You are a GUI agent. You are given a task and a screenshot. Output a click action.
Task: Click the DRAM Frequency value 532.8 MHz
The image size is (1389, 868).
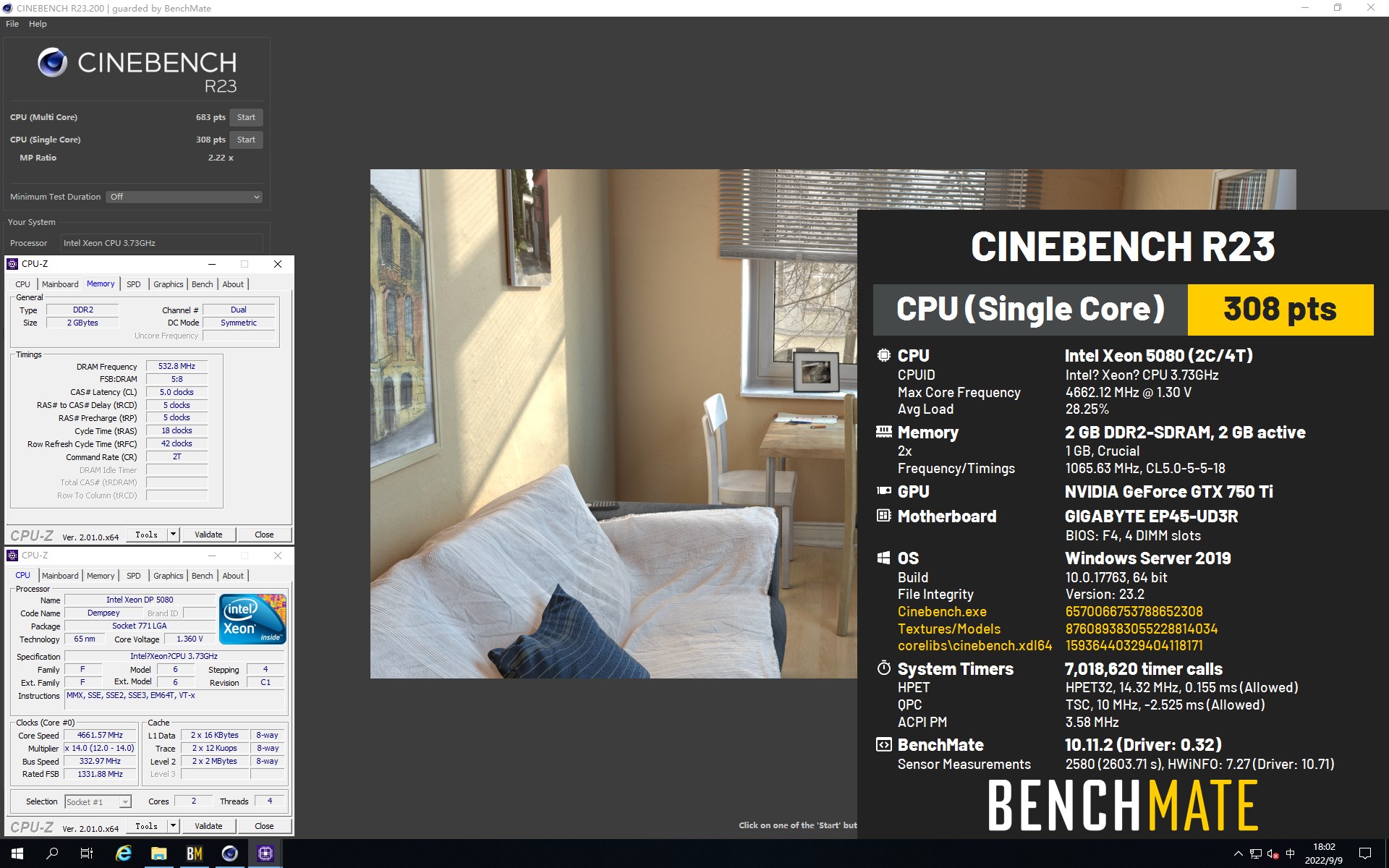(177, 366)
